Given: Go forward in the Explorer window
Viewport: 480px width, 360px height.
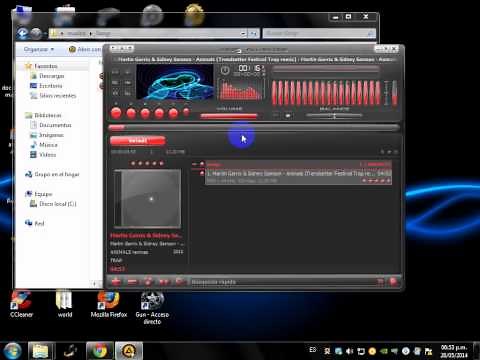Looking at the screenshot, I should [x=36, y=33].
